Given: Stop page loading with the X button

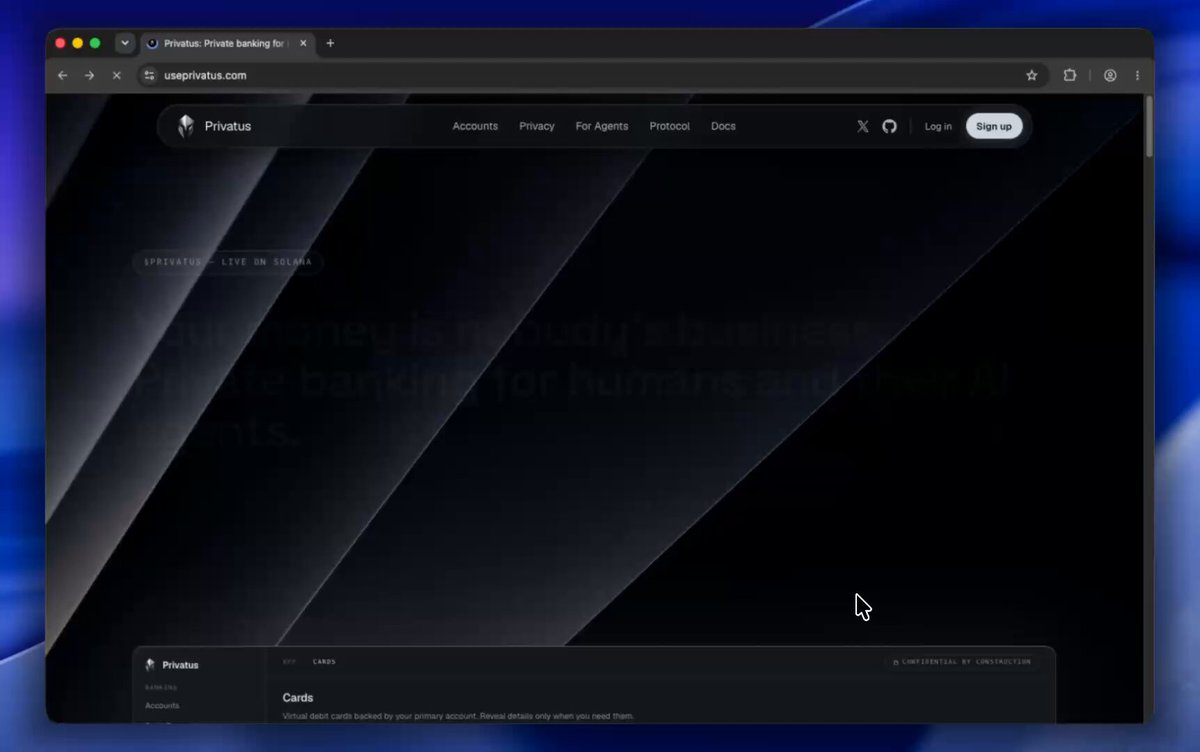Looking at the screenshot, I should 116,75.
